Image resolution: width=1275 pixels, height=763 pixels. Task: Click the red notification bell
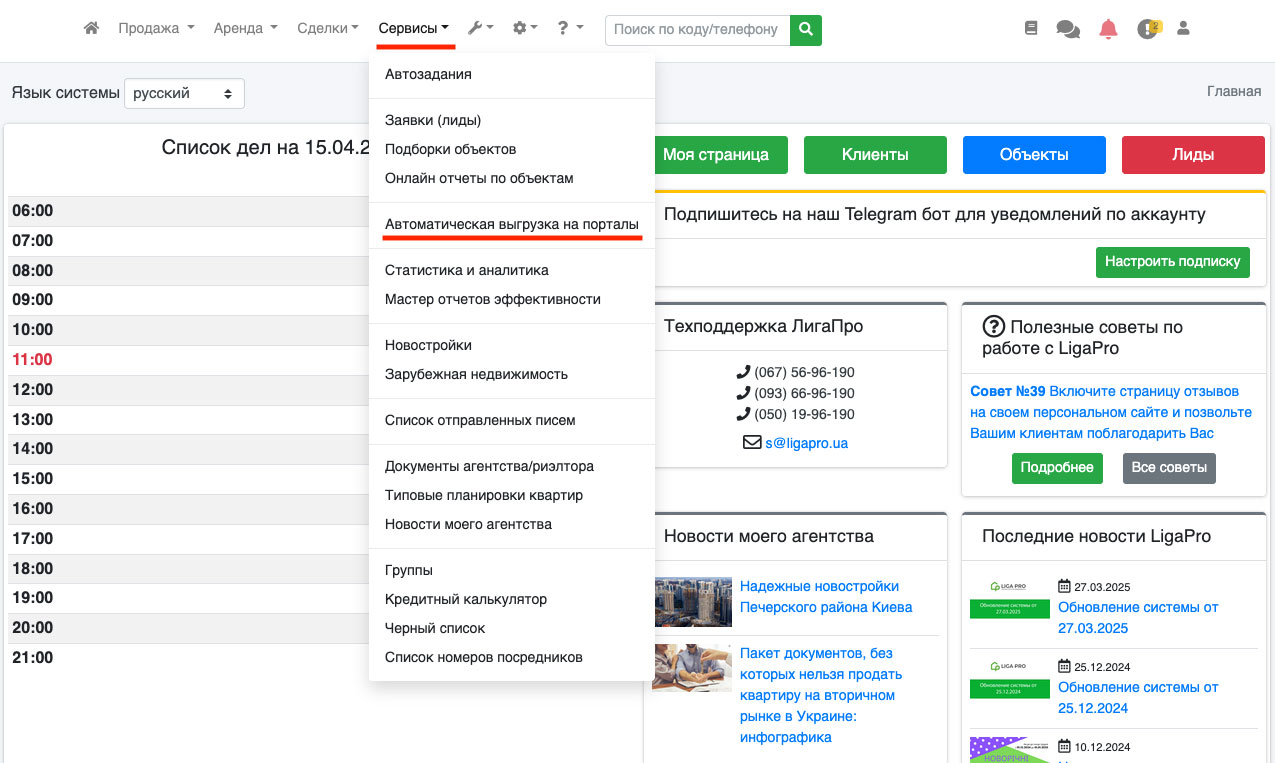1108,30
